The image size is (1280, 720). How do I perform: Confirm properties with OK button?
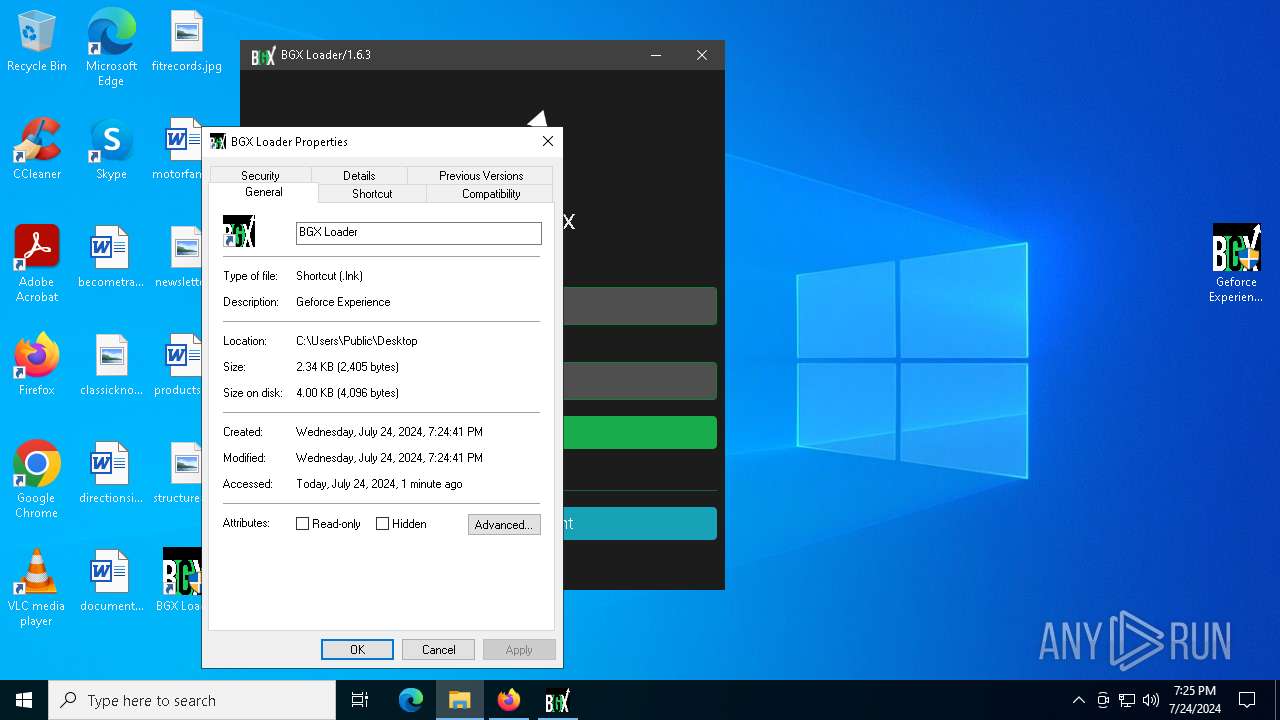(357, 649)
